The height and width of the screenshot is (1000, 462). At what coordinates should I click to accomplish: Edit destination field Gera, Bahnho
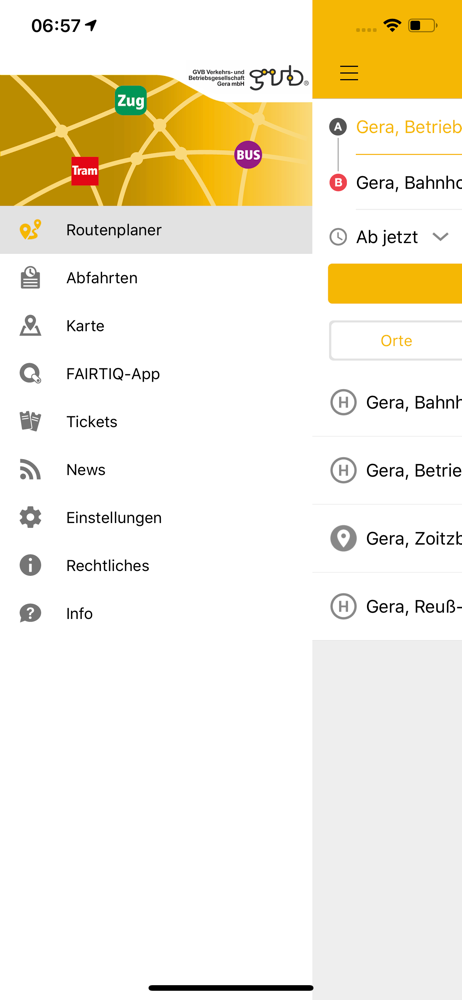(x=408, y=183)
